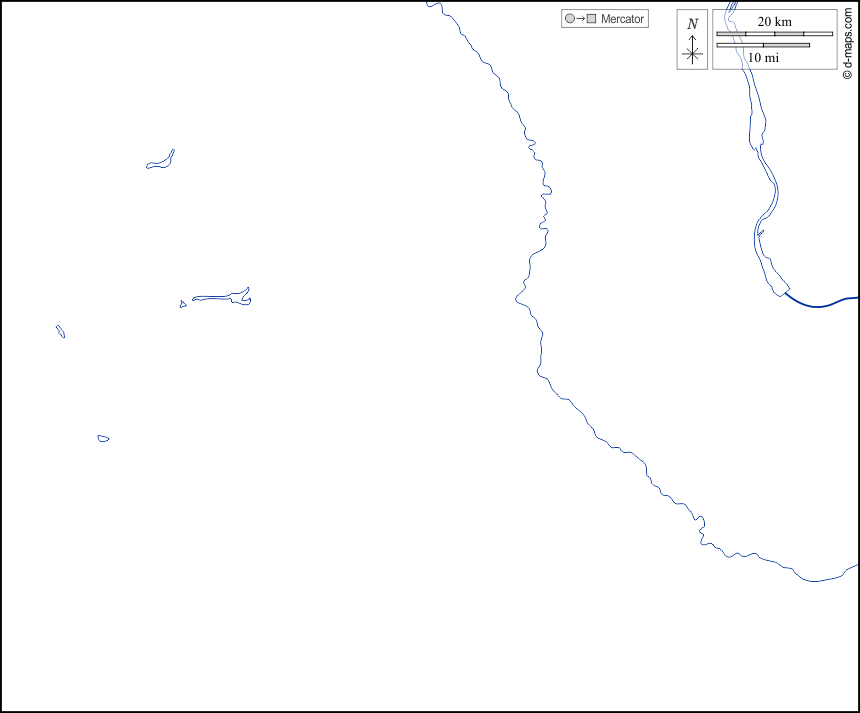The width and height of the screenshot is (860, 713).
Task: Click the southernmost small island
Action: click(x=103, y=438)
